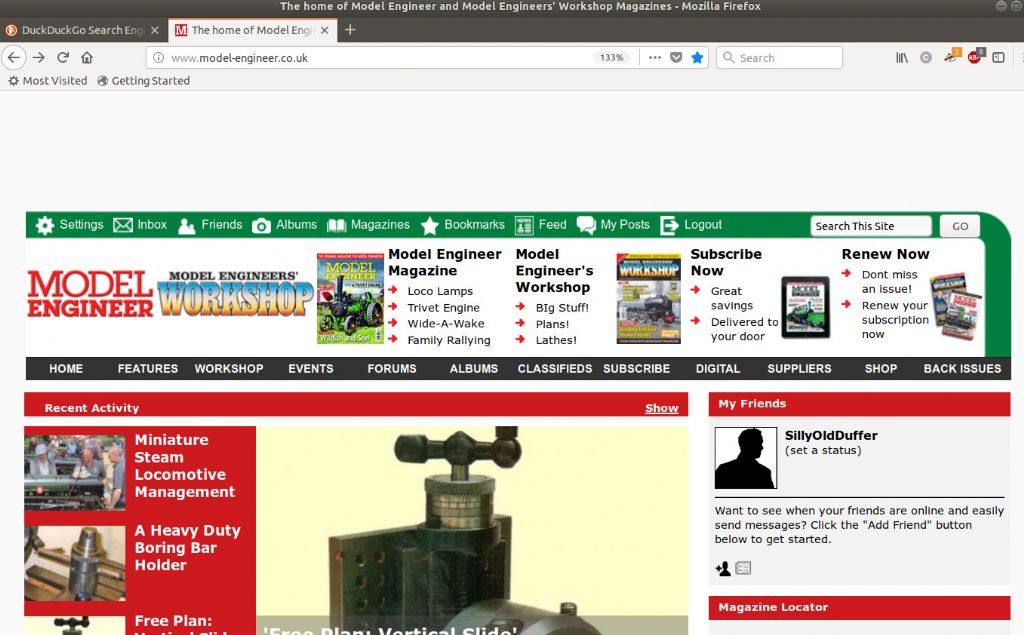Toggle the blue bookmark star

(x=697, y=57)
